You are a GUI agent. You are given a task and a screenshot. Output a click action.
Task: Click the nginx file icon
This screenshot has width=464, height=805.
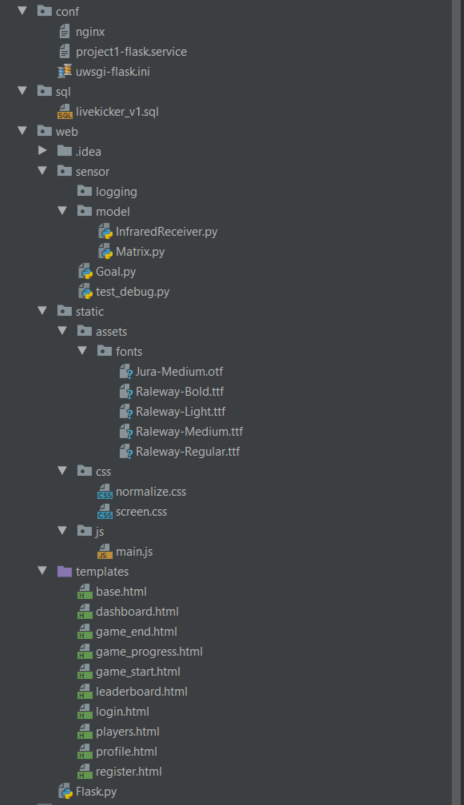pos(65,31)
